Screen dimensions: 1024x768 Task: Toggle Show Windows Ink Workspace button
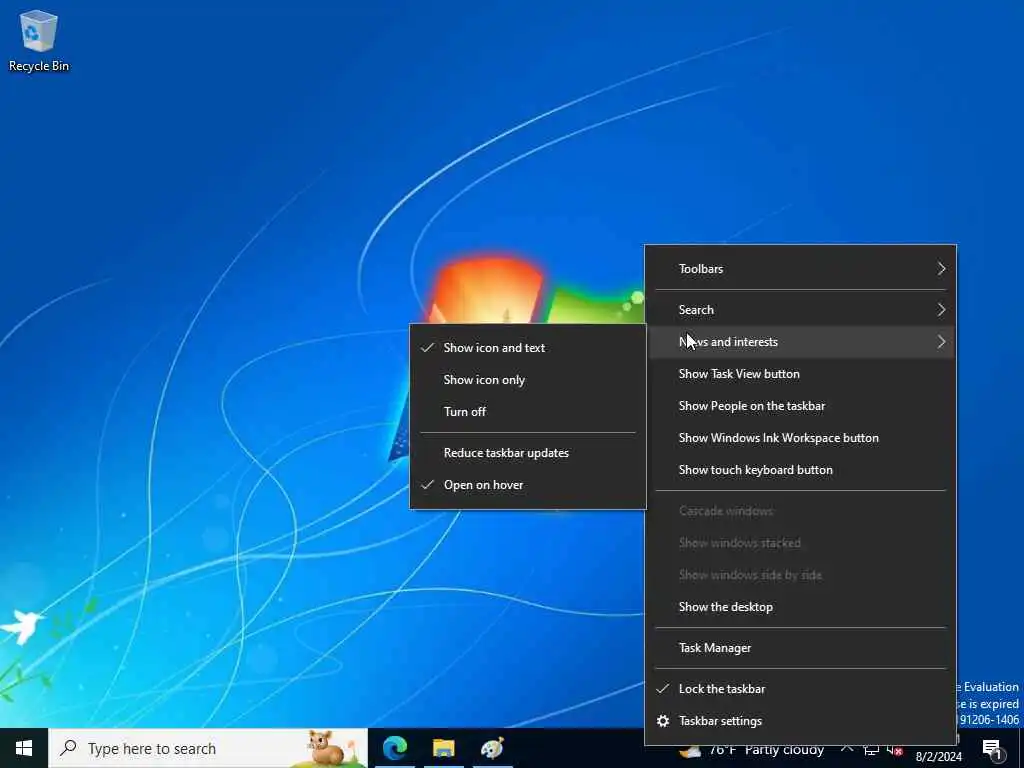[801, 438]
